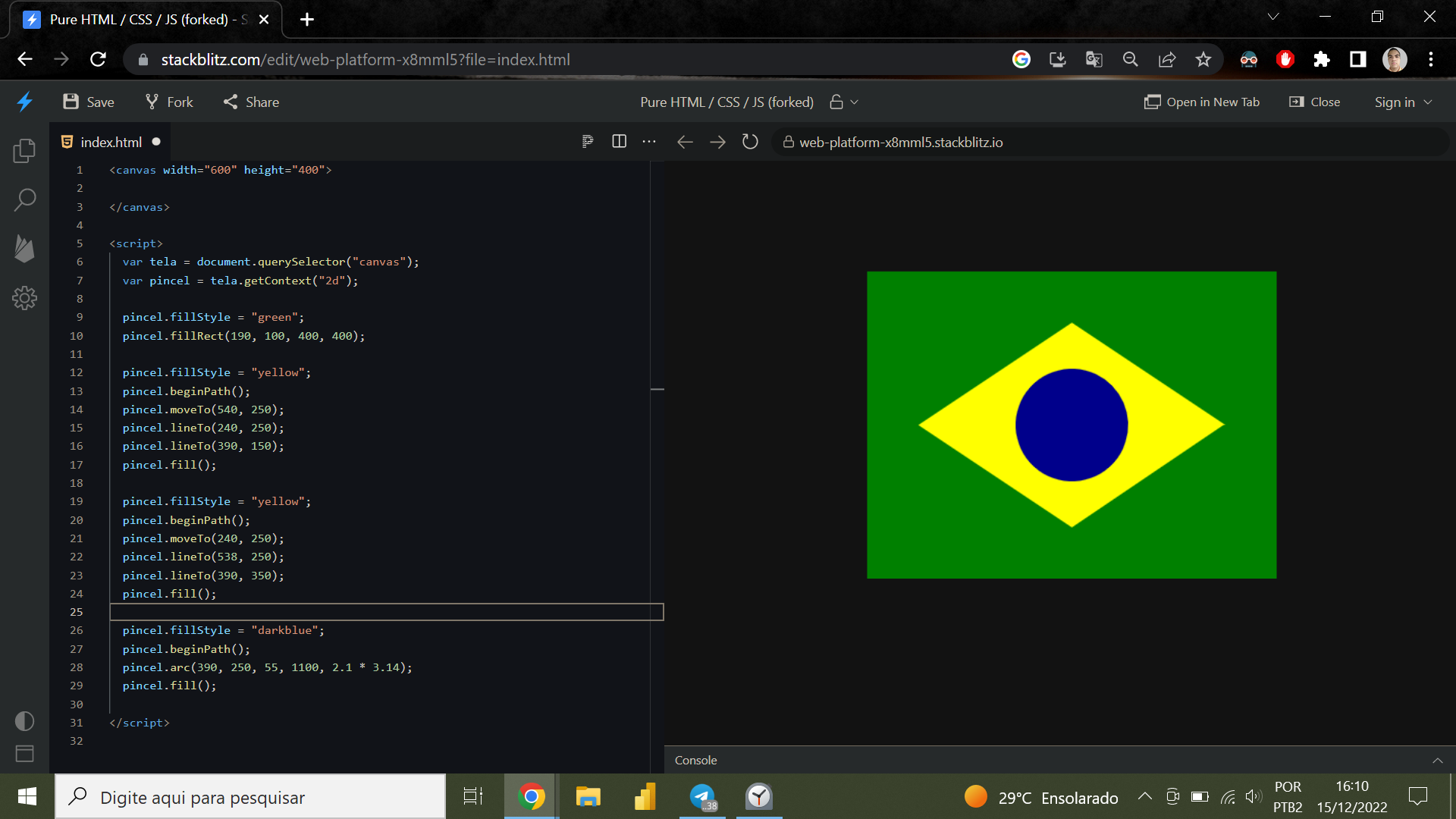Open the volume speaker tray icon
Viewport: 1456px width, 819px height.
[x=1253, y=796]
